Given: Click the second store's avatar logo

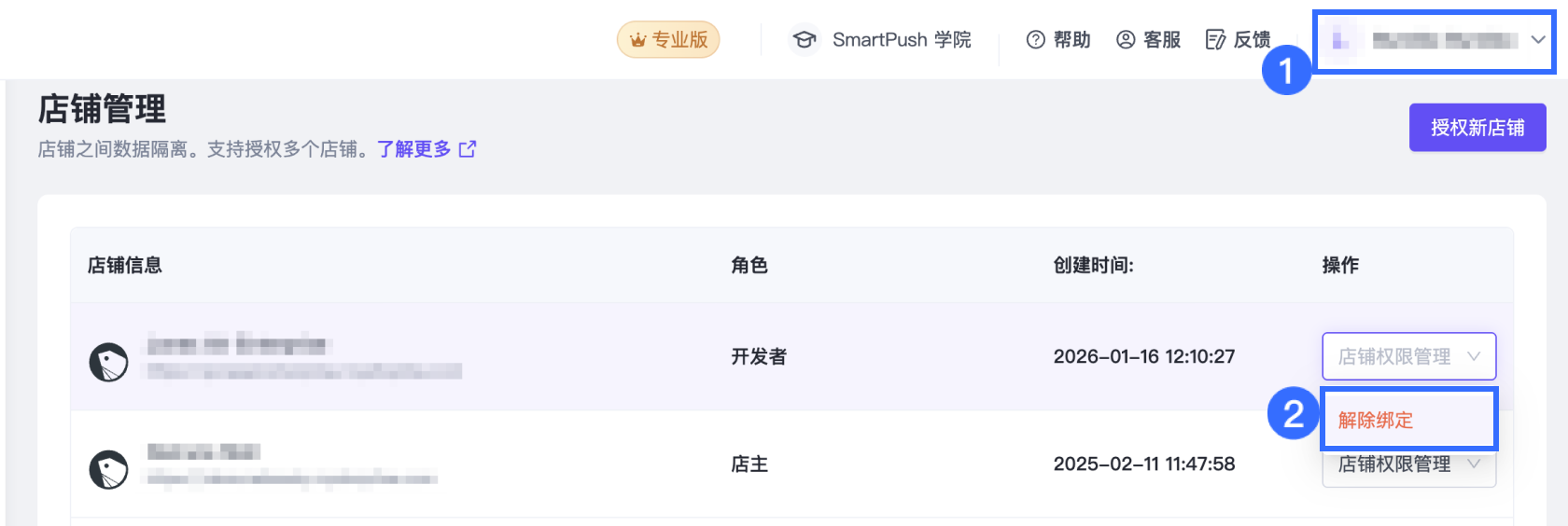Looking at the screenshot, I should pos(108,469).
